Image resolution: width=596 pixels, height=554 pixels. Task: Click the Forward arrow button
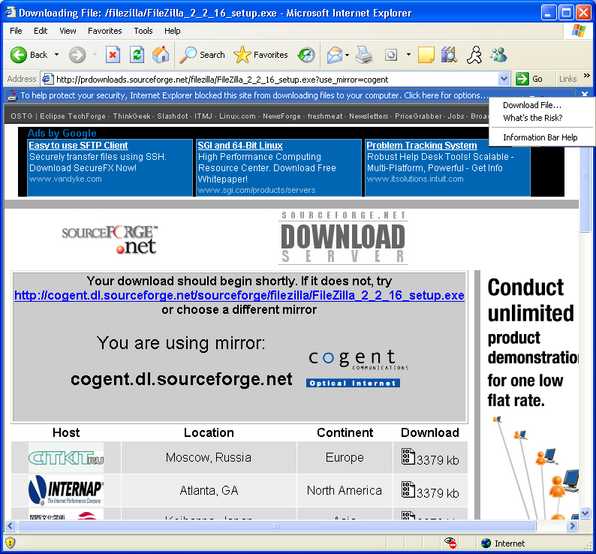[x=77, y=55]
